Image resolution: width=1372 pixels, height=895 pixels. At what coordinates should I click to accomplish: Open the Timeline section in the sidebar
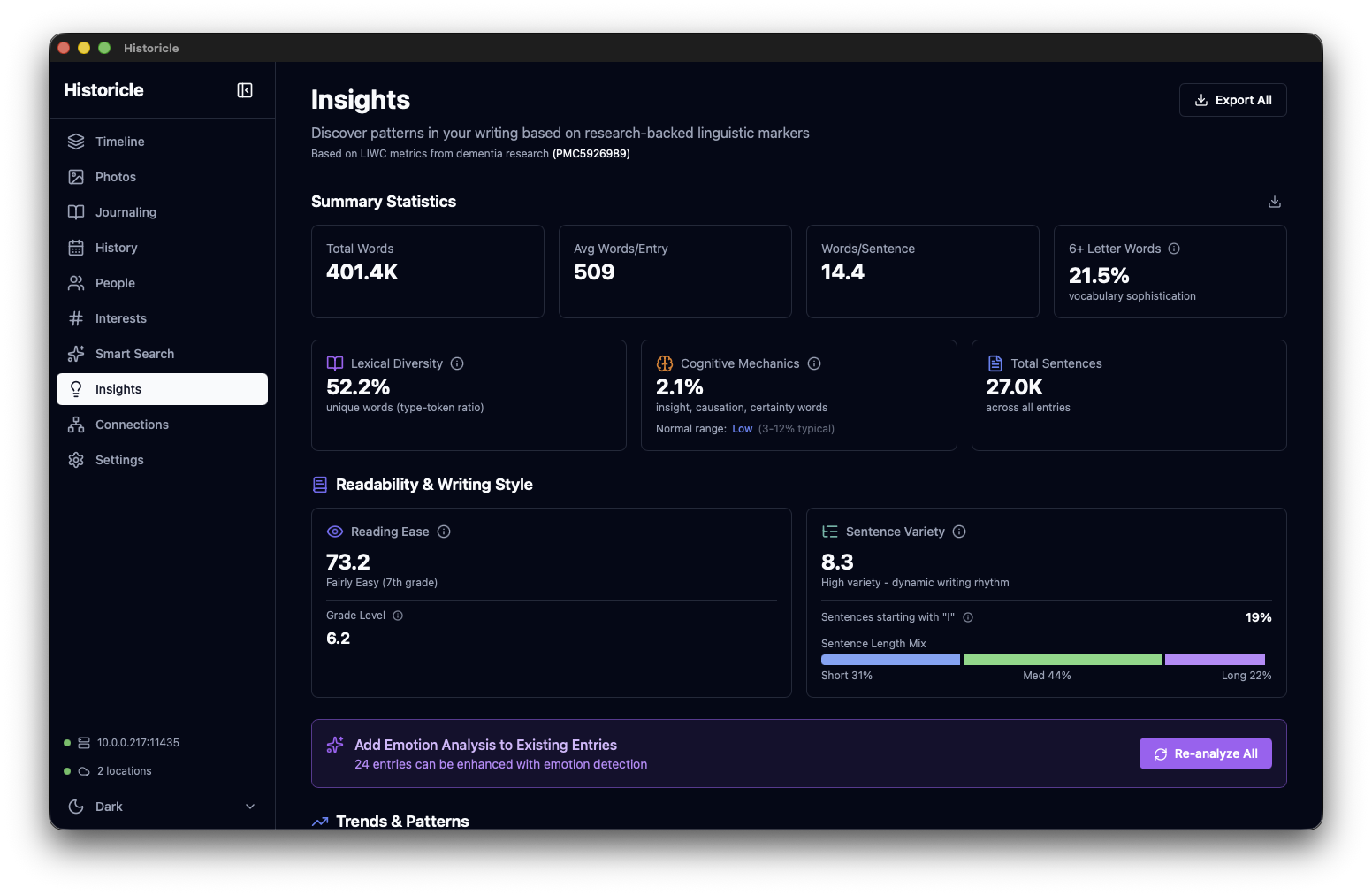pyautogui.click(x=118, y=142)
